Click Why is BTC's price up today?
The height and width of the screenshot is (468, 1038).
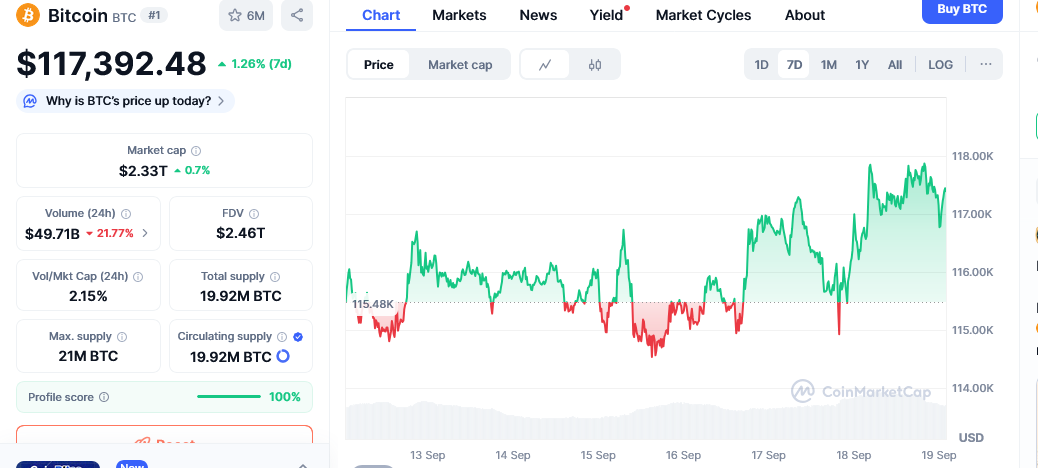coord(128,101)
